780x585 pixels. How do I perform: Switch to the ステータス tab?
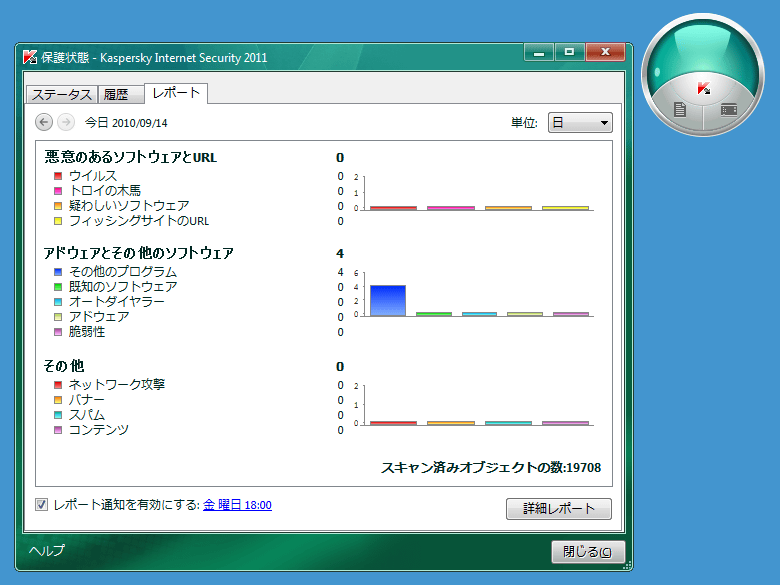click(62, 95)
